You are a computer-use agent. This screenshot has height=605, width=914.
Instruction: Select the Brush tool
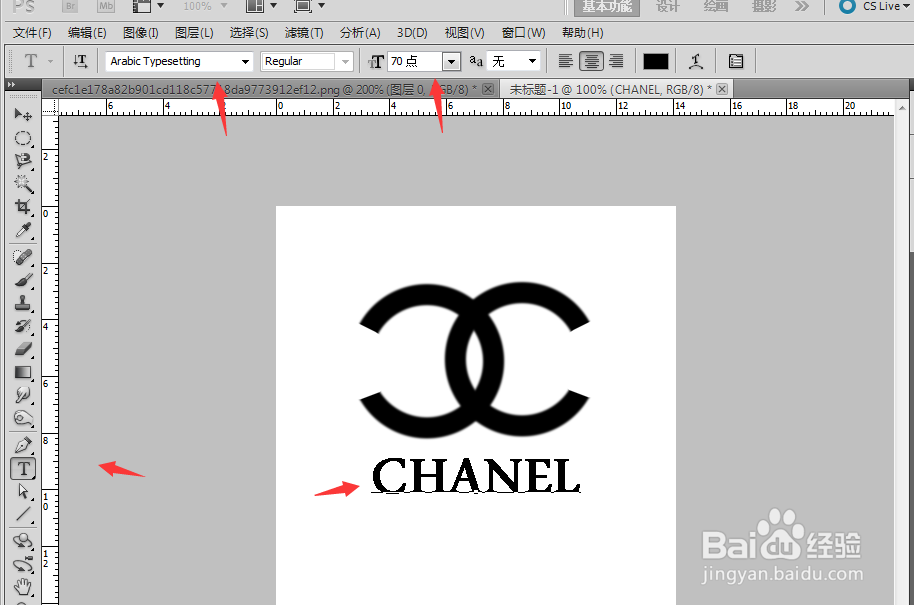point(23,278)
